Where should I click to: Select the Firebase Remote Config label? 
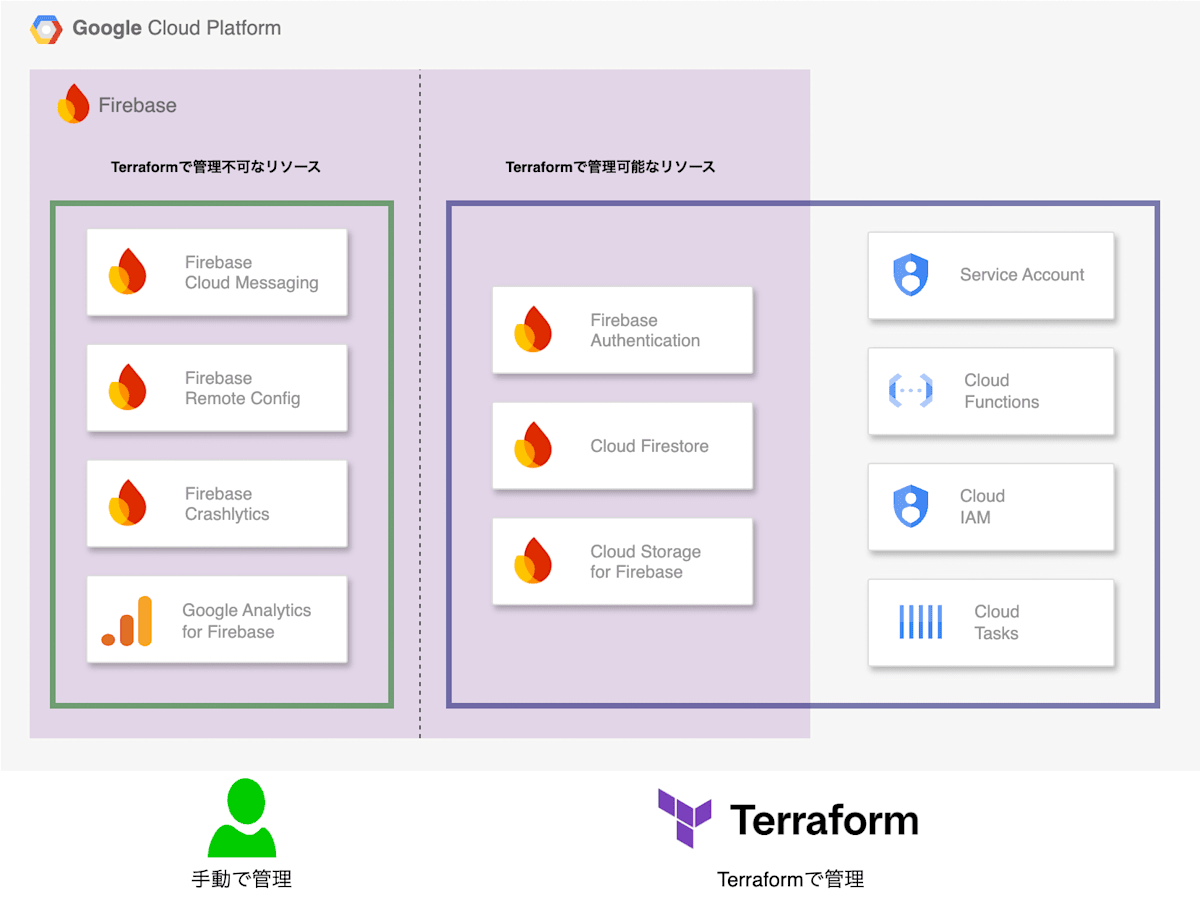[x=242, y=388]
